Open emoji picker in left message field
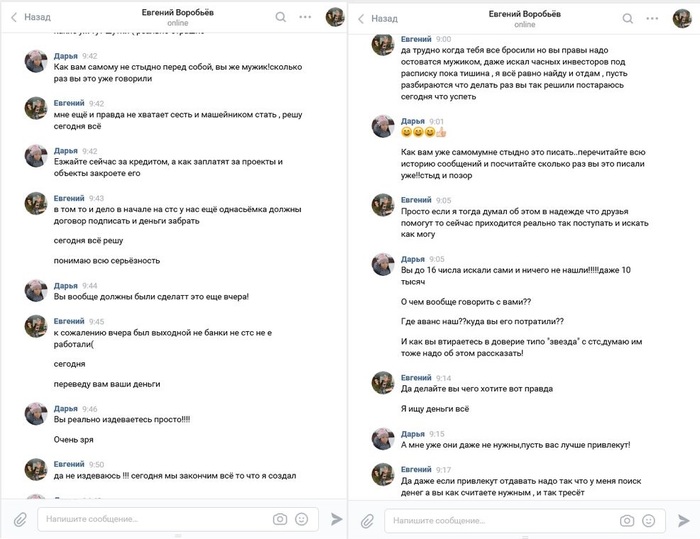The height and width of the screenshot is (539, 700). point(302,520)
